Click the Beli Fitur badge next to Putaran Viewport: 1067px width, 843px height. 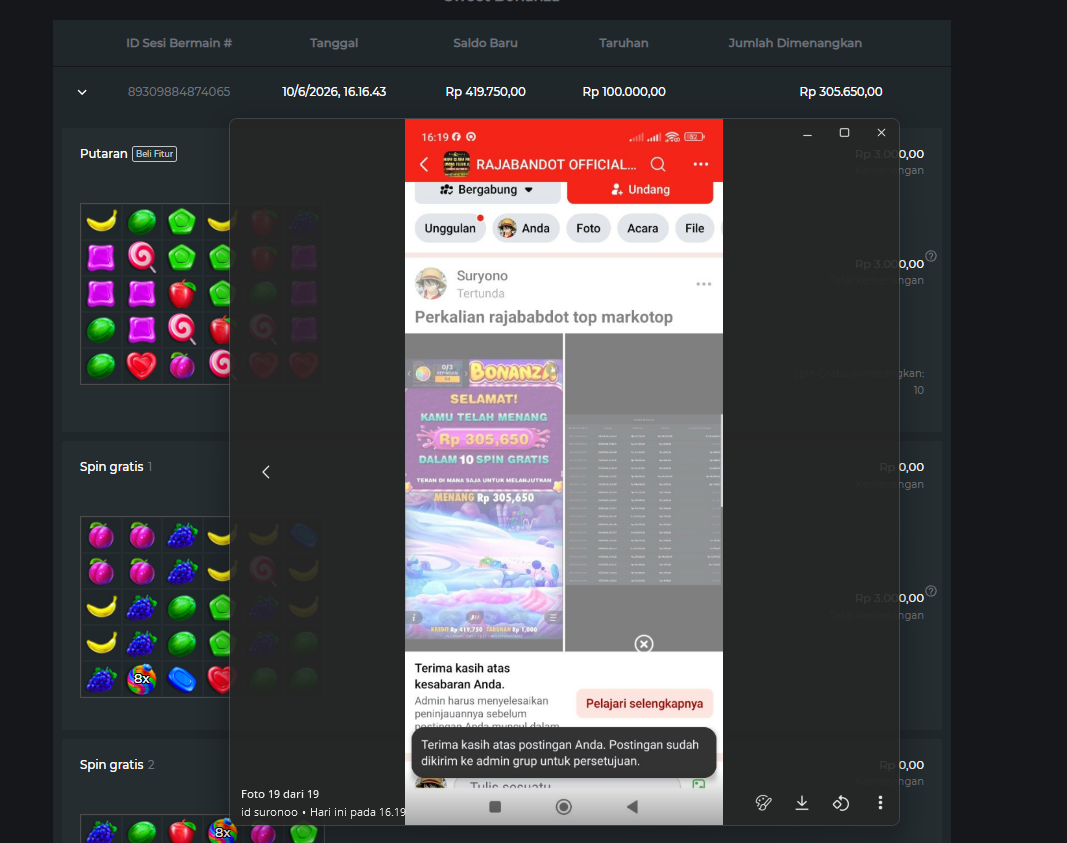[154, 154]
